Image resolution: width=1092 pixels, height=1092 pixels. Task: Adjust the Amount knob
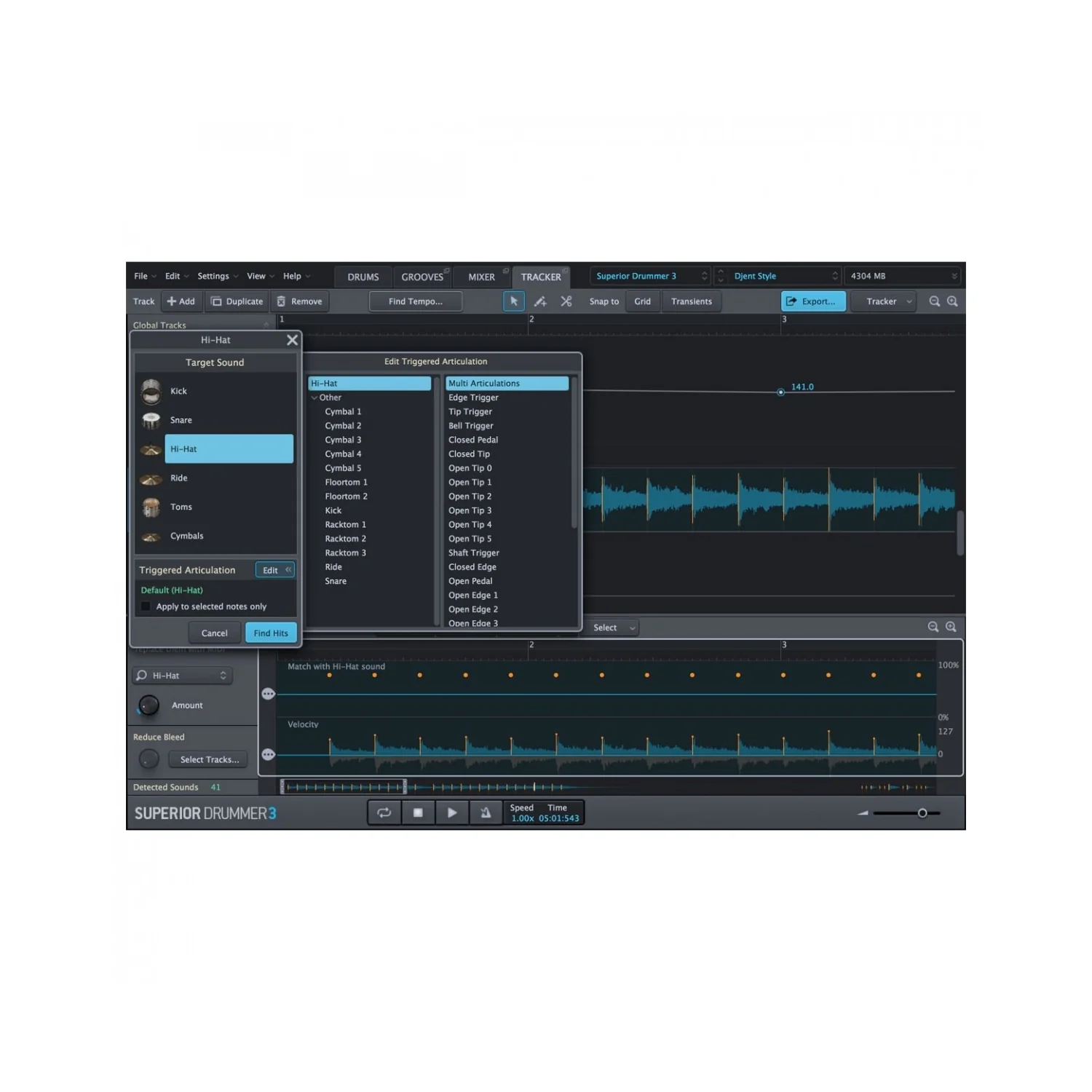(x=149, y=705)
